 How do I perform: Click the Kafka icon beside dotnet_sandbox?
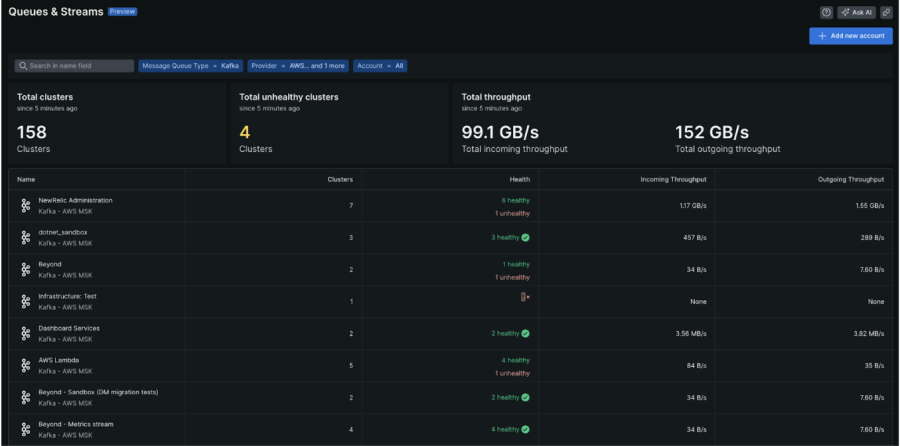tap(26, 238)
